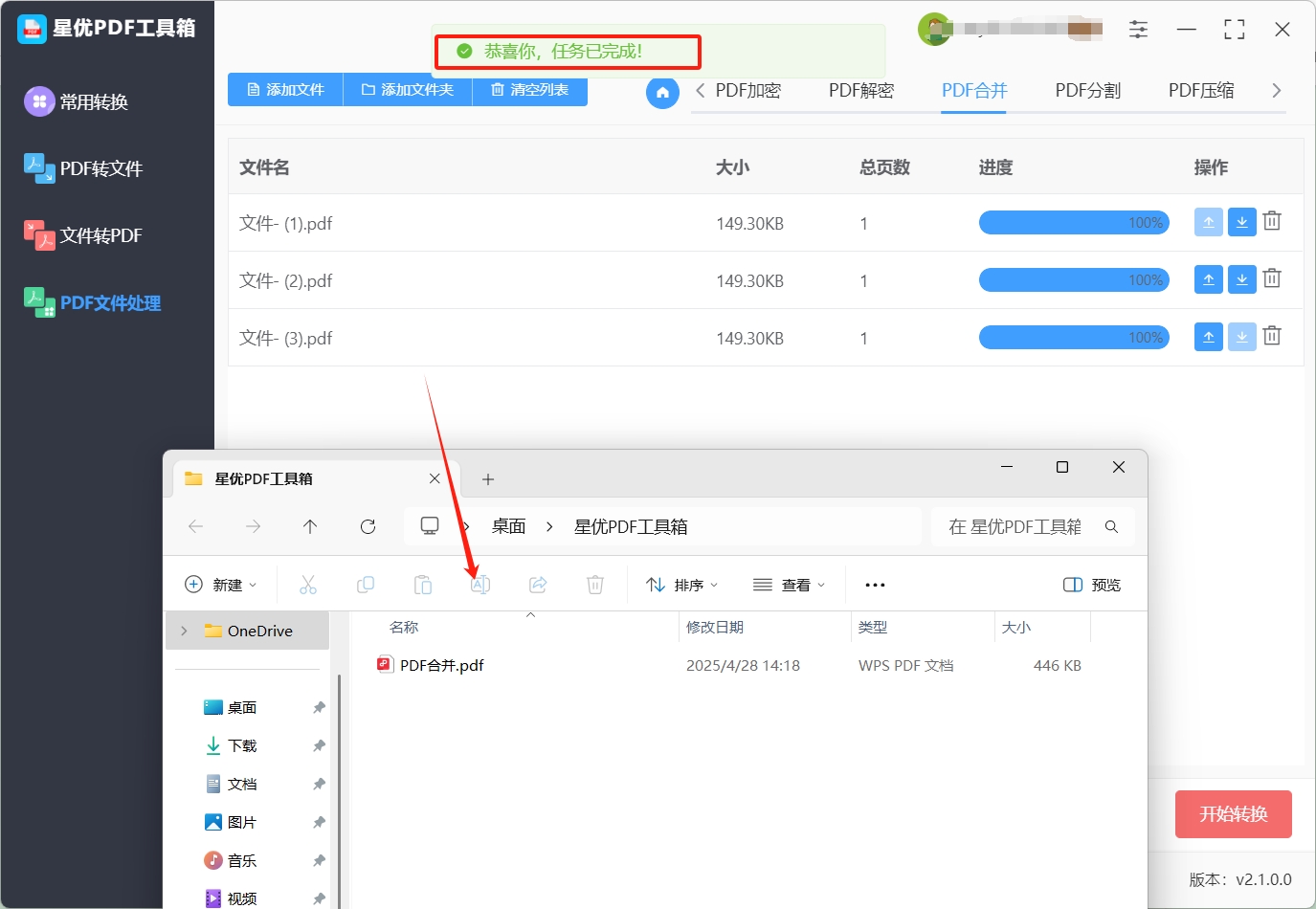Start conversion with 开始转换 button
This screenshot has height=909, width=1316.
point(1234,814)
